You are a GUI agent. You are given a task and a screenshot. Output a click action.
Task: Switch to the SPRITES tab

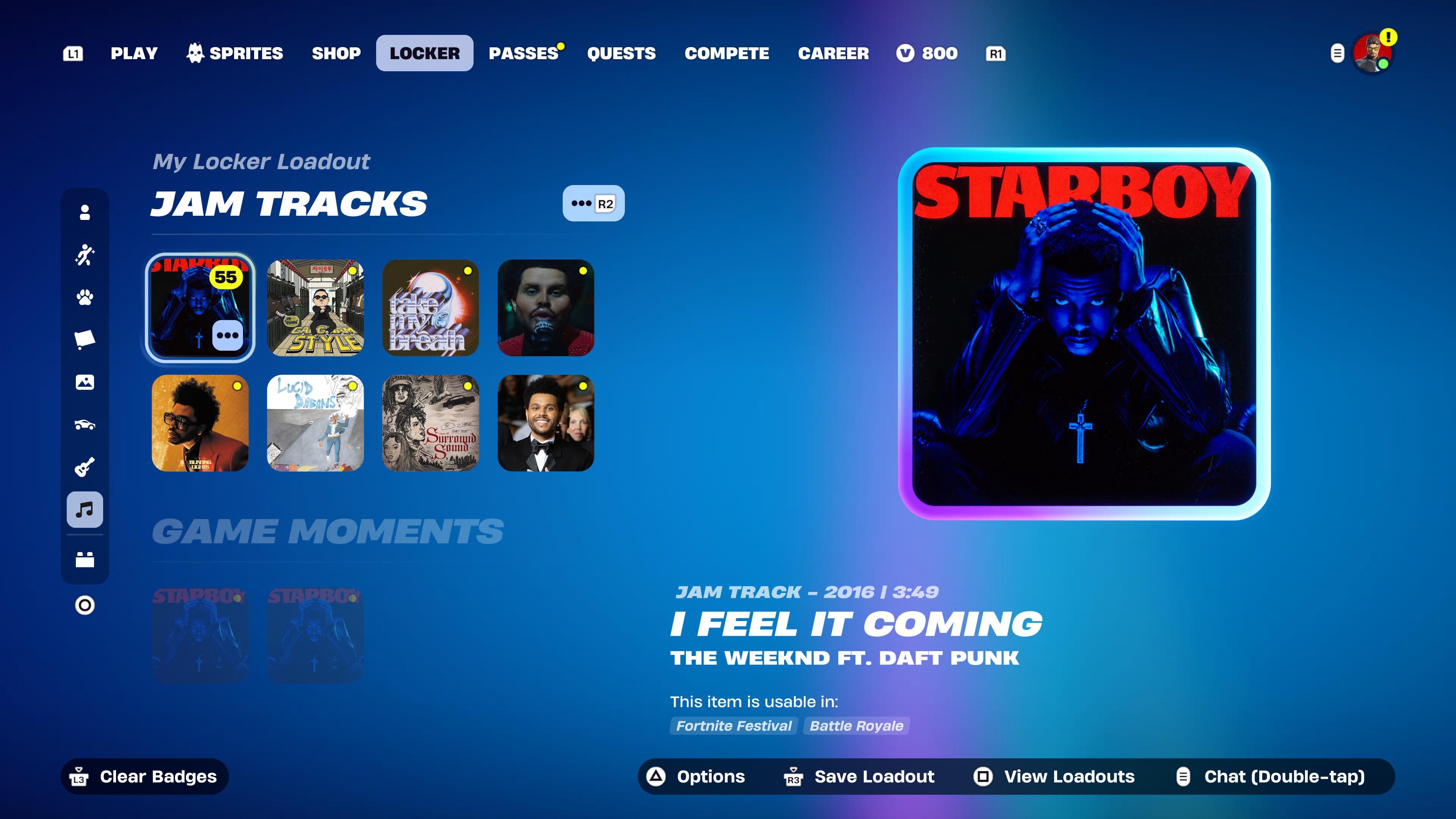235,54
